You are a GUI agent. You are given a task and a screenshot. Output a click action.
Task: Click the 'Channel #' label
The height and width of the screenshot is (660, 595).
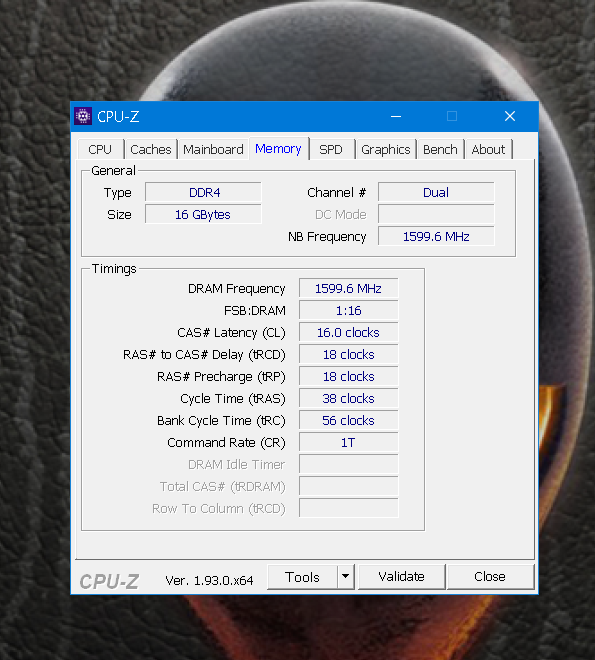click(337, 193)
